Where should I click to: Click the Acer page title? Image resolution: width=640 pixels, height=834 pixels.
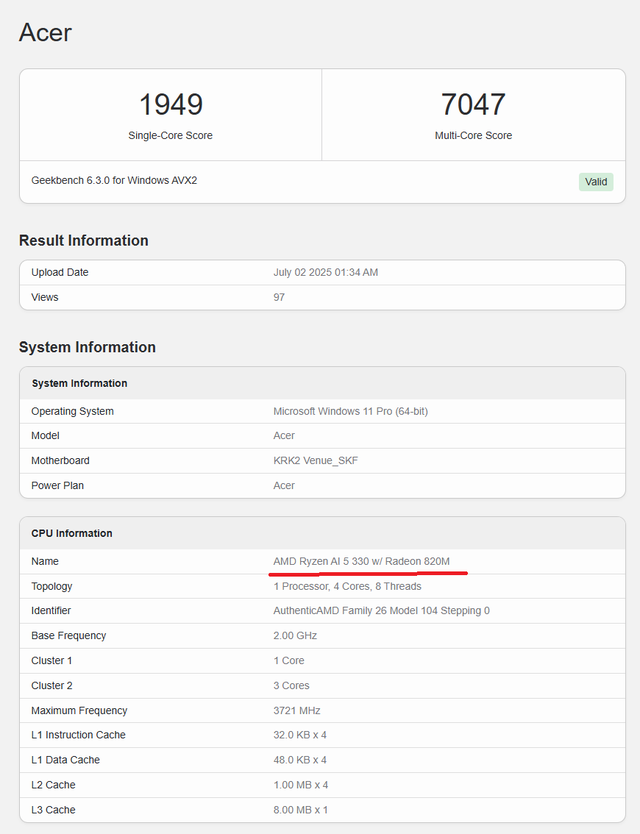tap(45, 32)
